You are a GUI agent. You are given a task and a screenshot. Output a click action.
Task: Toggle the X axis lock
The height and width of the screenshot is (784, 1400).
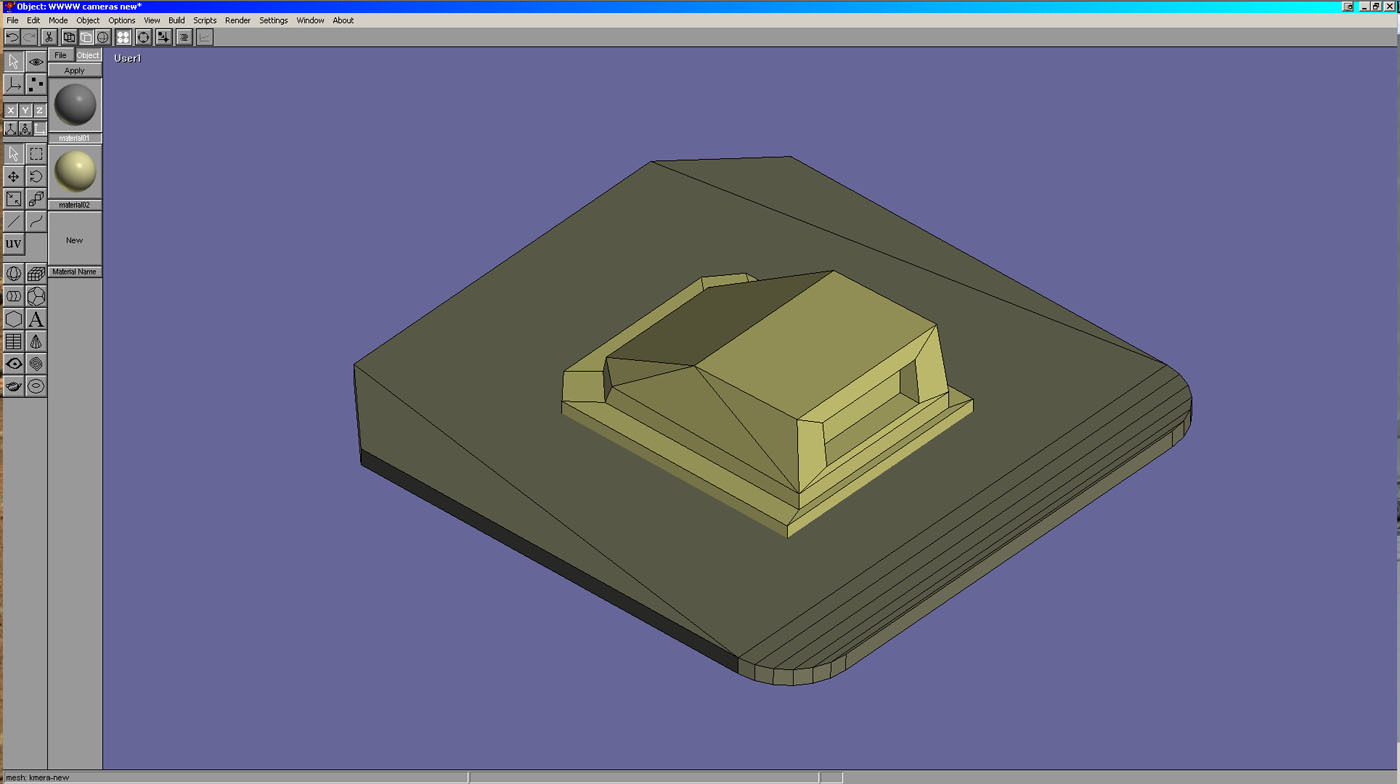click(11, 110)
